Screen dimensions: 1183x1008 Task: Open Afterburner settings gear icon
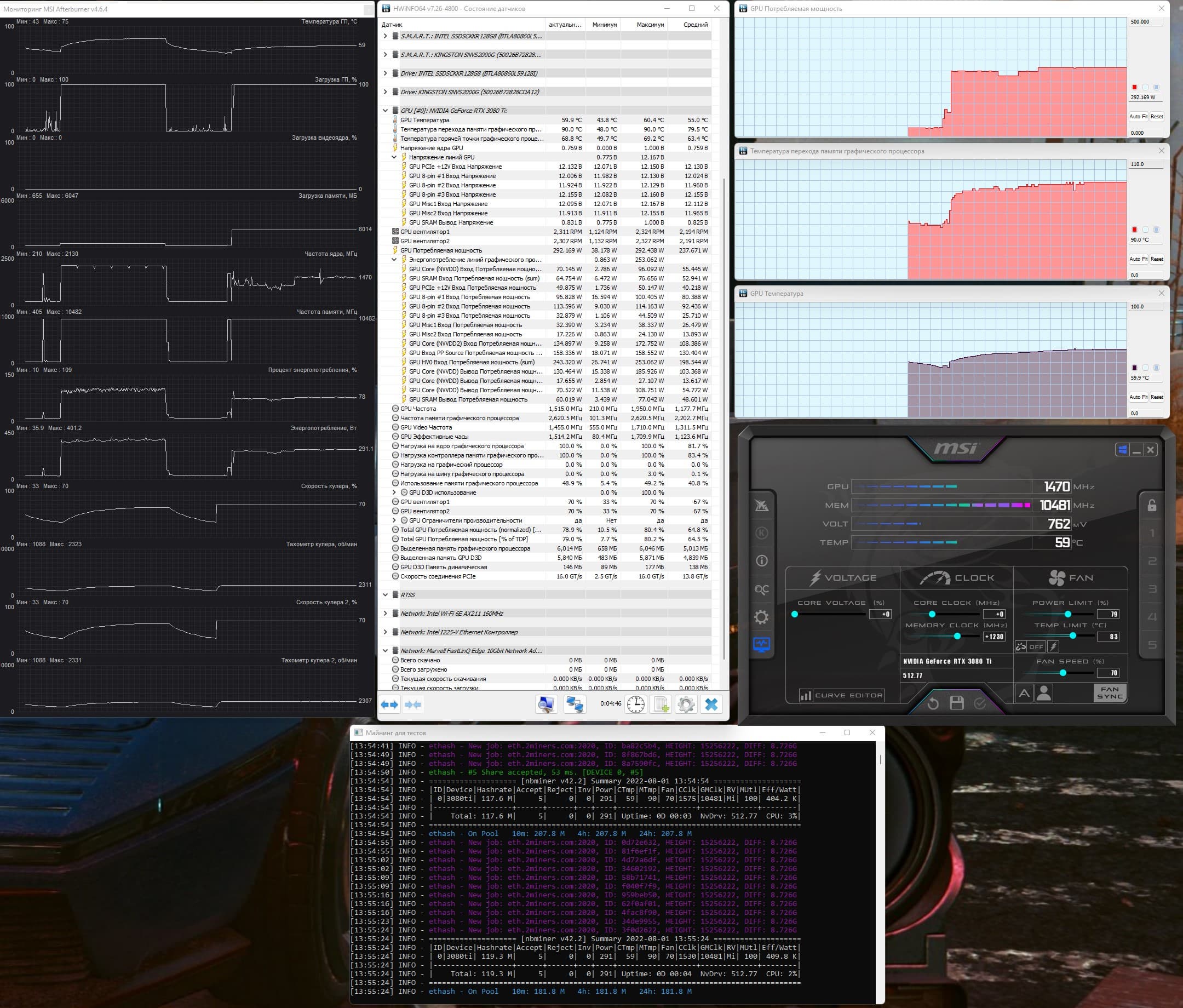pyautogui.click(x=762, y=617)
